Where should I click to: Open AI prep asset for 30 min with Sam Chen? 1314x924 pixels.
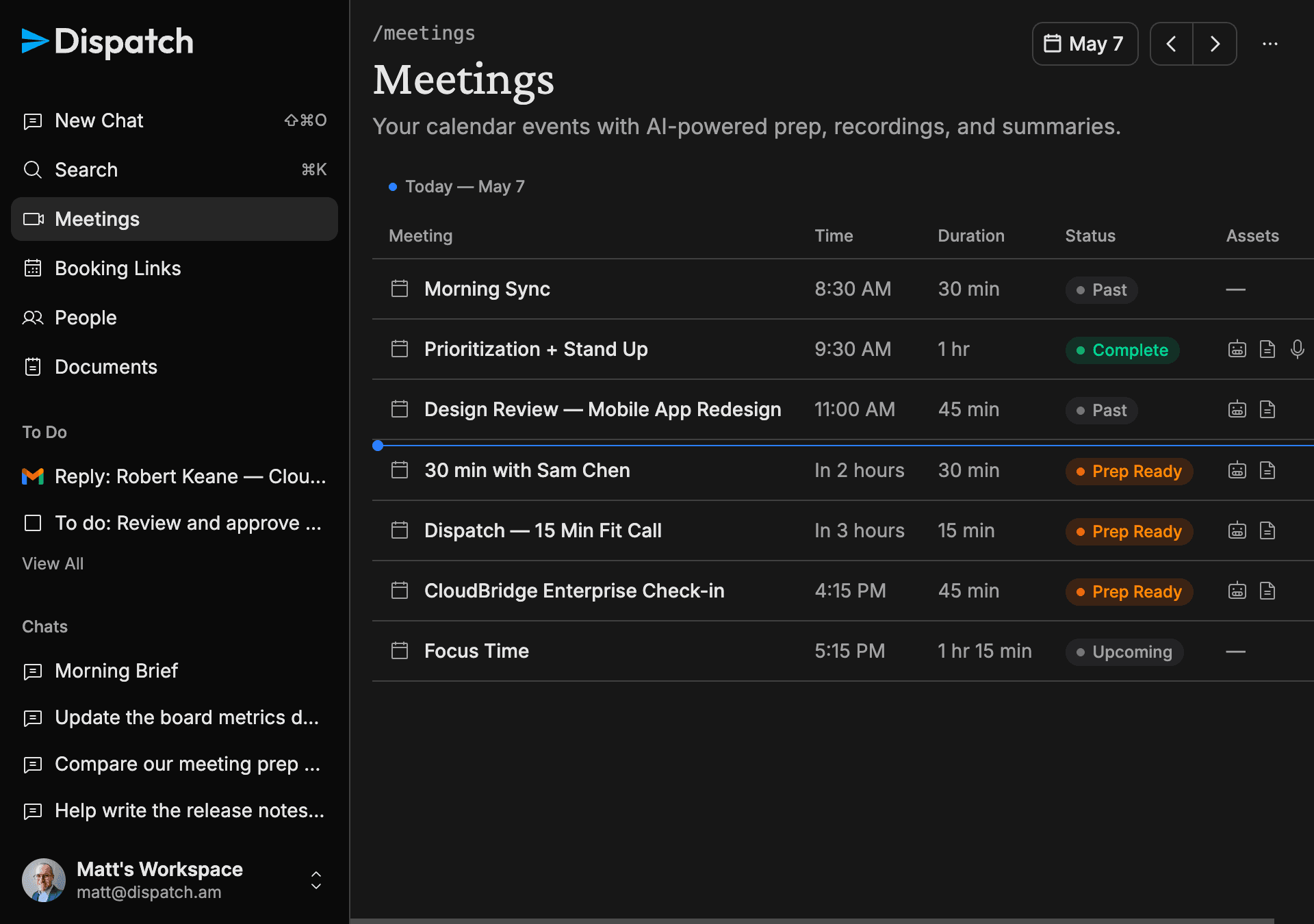pyautogui.click(x=1237, y=471)
